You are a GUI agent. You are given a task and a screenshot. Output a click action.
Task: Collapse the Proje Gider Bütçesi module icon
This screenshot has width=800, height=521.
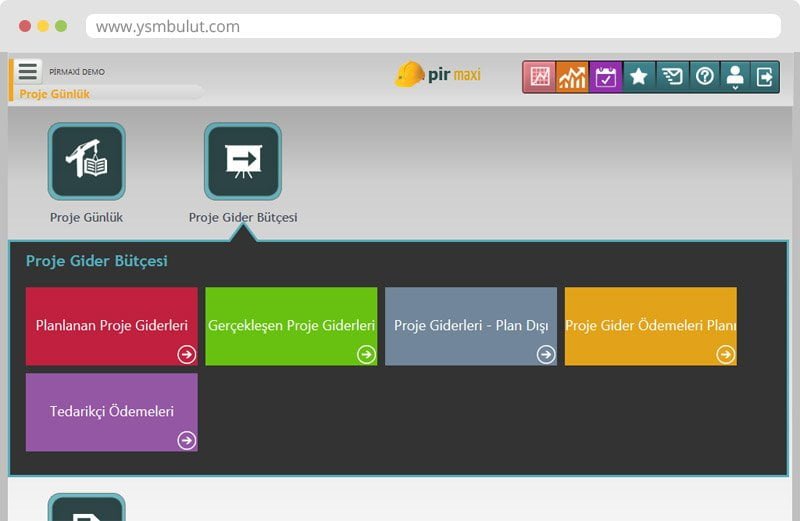tap(243, 161)
